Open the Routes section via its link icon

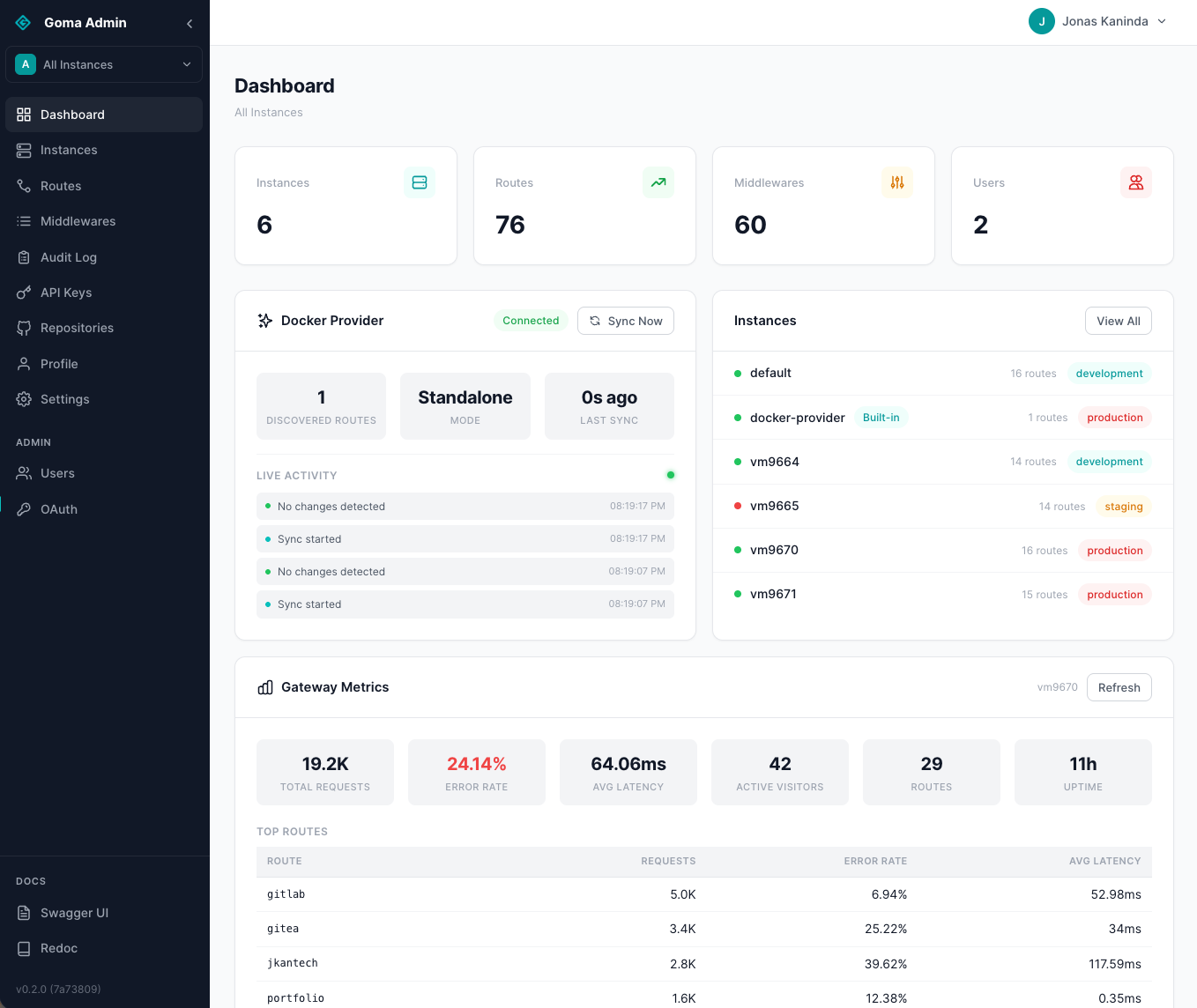pyautogui.click(x=24, y=186)
